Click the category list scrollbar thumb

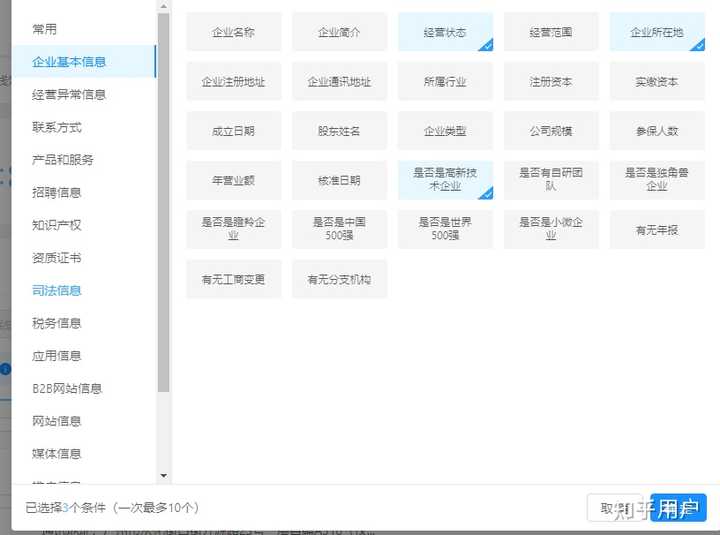pyautogui.click(x=163, y=203)
